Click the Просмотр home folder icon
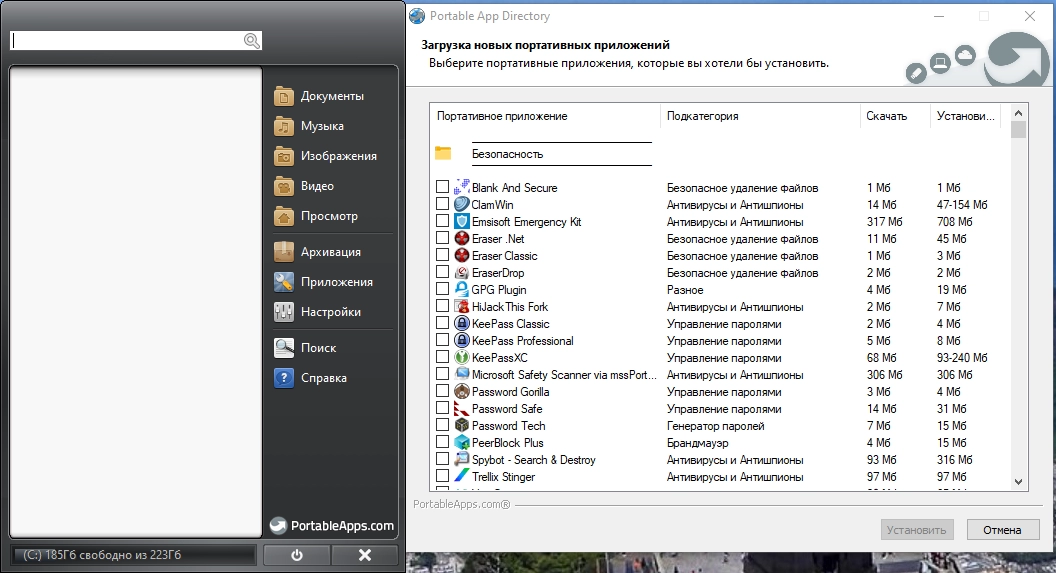This screenshot has height=573, width=1056. [284, 216]
